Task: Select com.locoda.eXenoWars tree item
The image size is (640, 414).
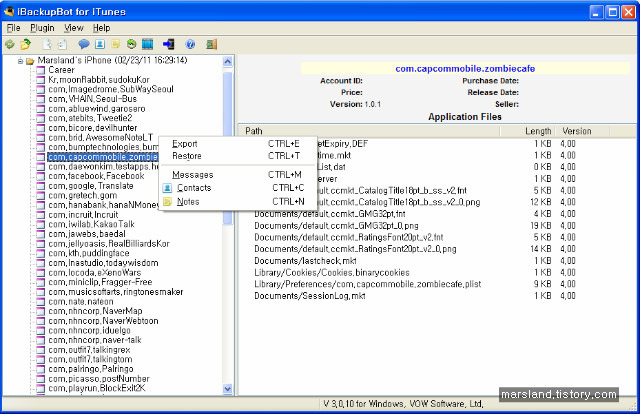Action: click(x=95, y=273)
